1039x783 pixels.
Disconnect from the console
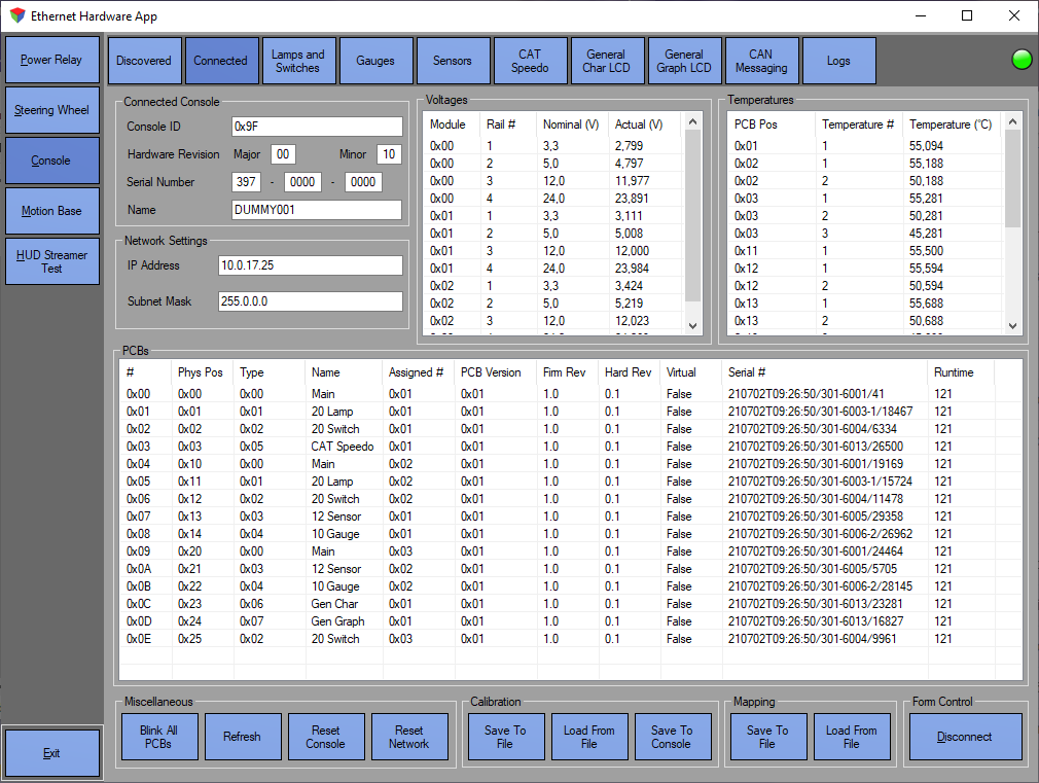pos(965,737)
